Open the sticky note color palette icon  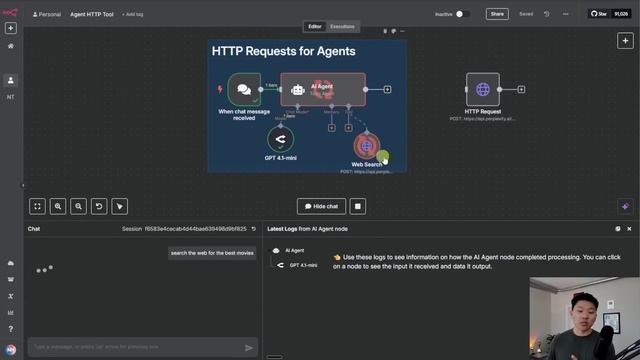(393, 31)
